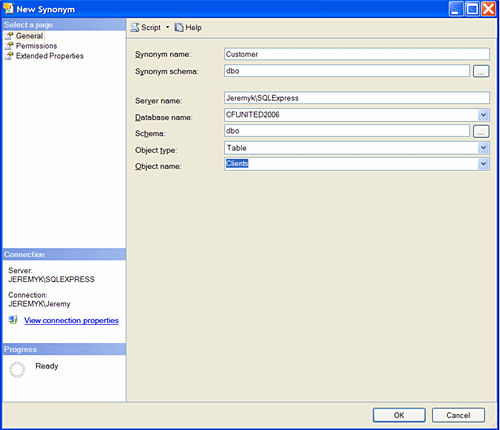This screenshot has width=500, height=430.
Task: Click the Script toolbar icon
Action: [135, 28]
